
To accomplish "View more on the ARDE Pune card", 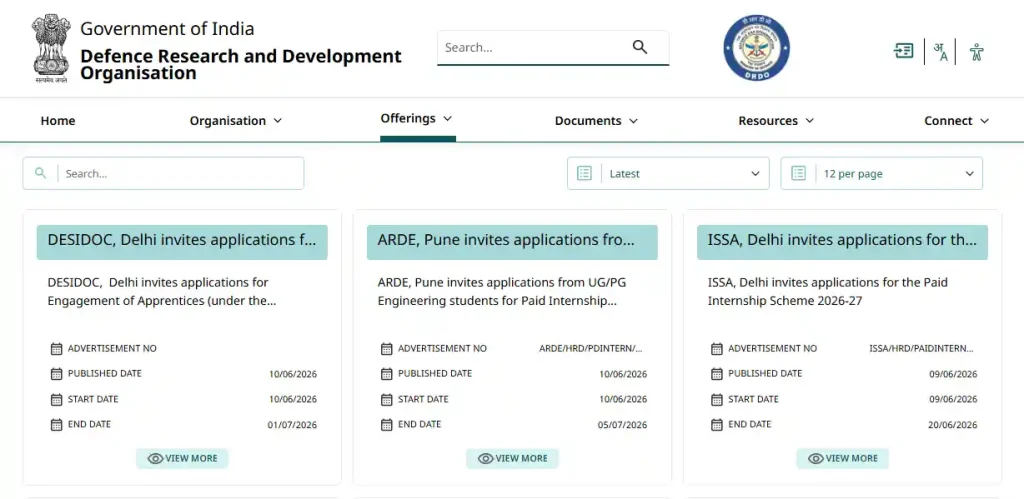I will (512, 459).
